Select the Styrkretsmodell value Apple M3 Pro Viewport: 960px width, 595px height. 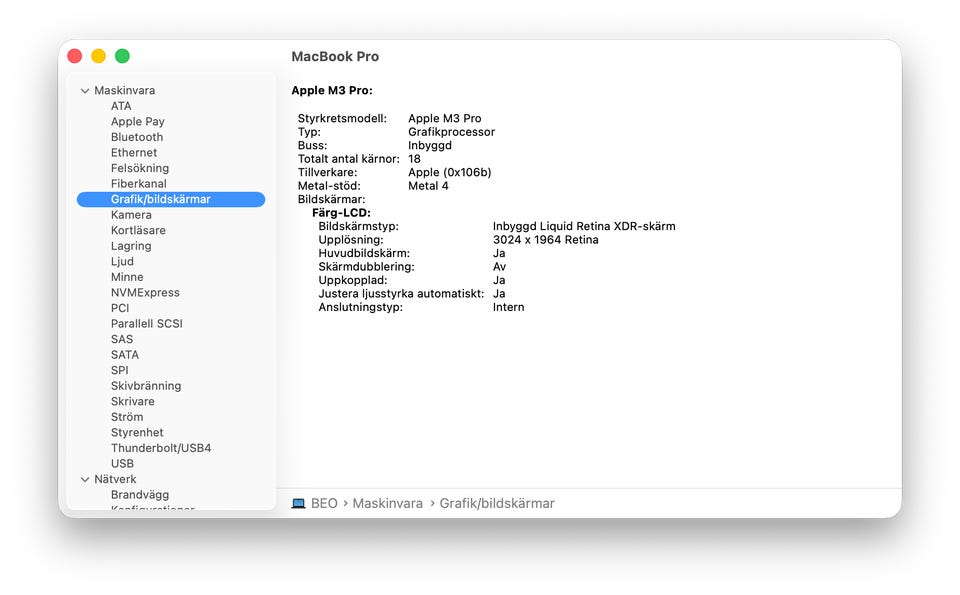tap(444, 118)
